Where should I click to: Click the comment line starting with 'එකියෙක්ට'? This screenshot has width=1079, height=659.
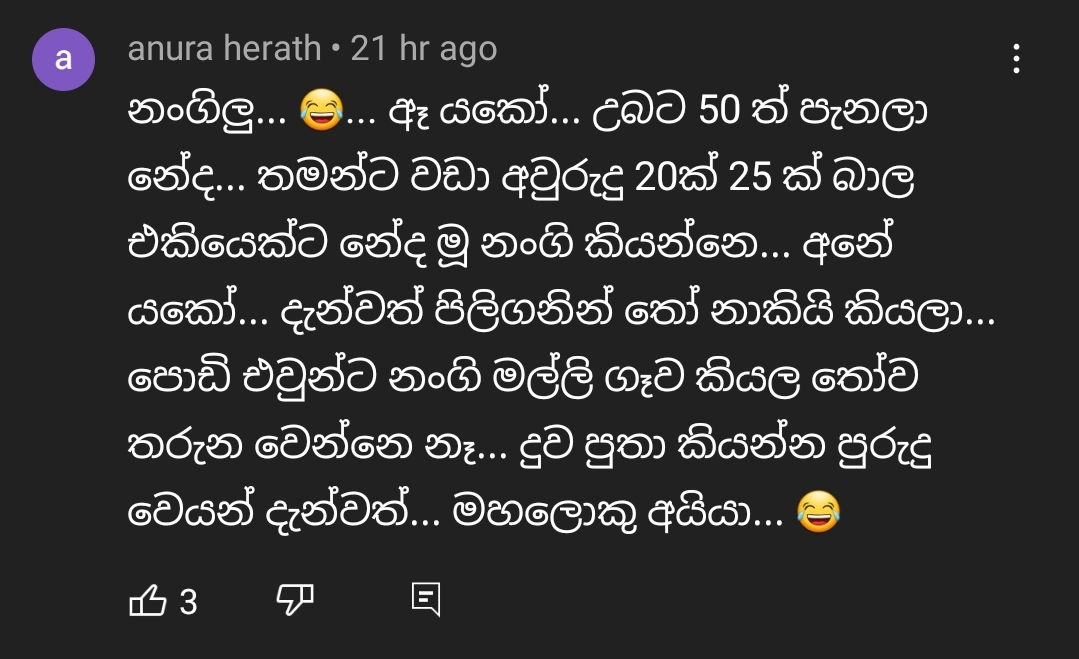(511, 243)
